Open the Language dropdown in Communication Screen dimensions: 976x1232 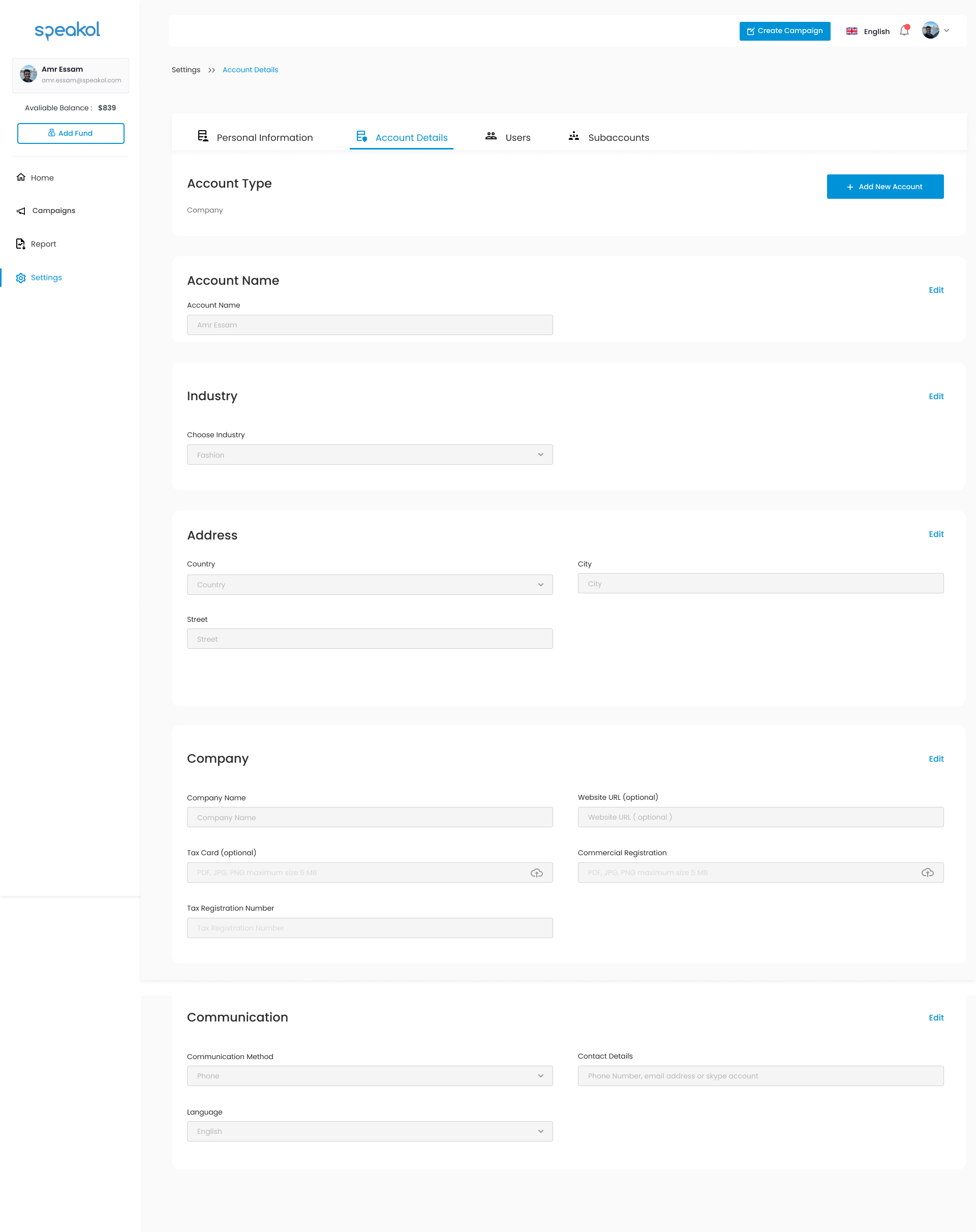[x=370, y=1131]
